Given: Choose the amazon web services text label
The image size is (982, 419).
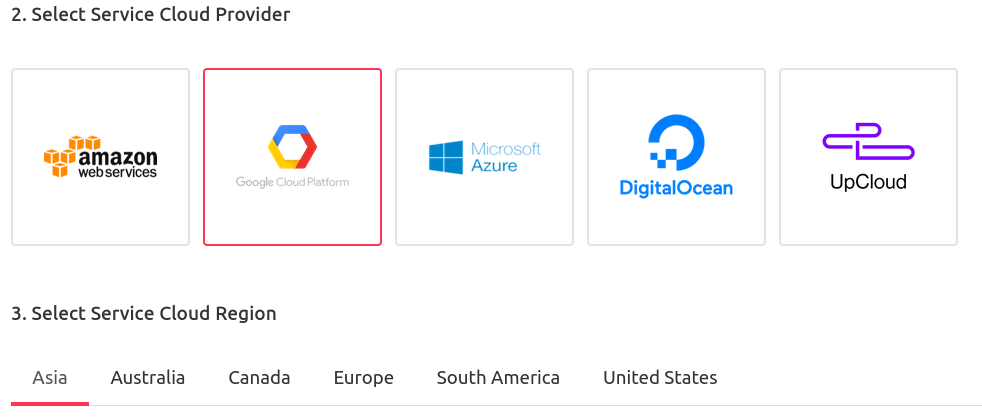Looking at the screenshot, I should (x=117, y=163).
